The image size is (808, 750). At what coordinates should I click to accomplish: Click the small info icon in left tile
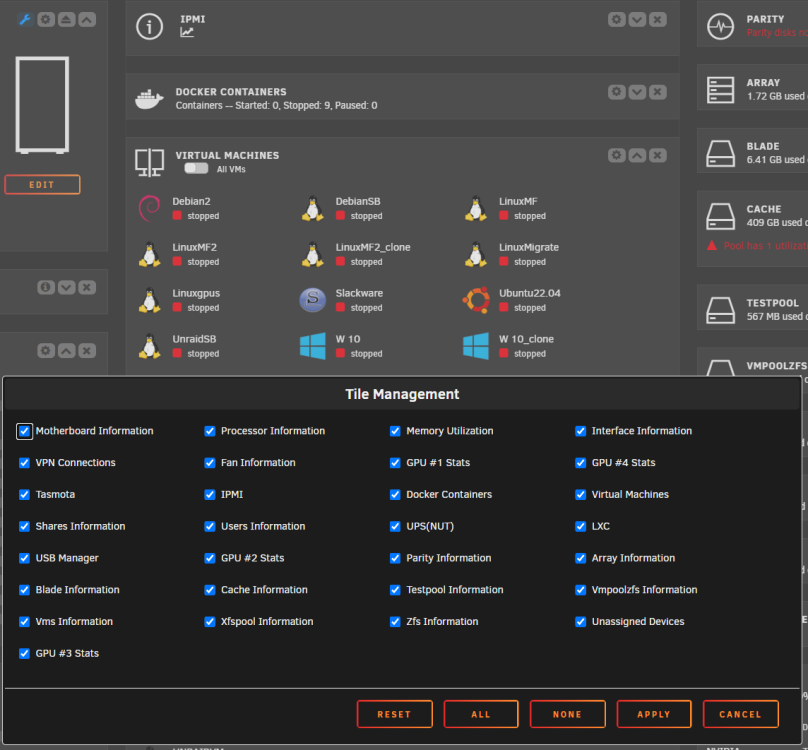pos(46,287)
